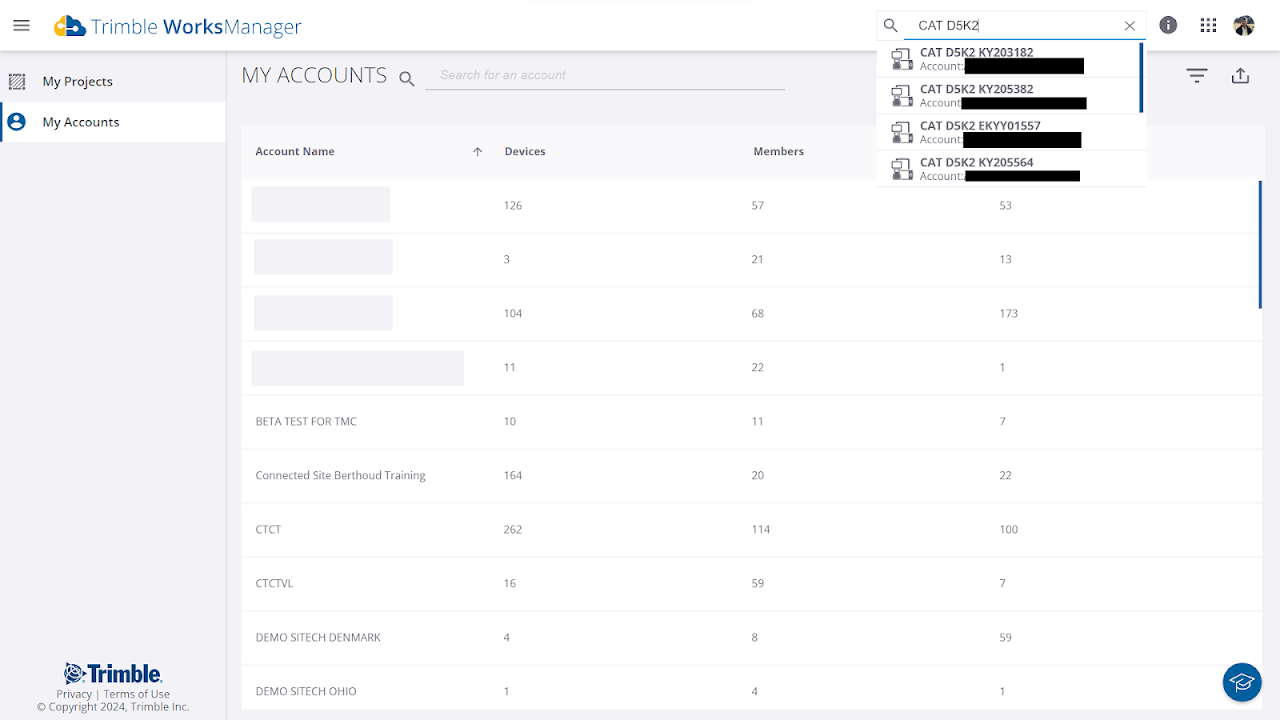This screenshot has height=720, width=1280.
Task: Click the Trimble WorksManager logo
Action: pos(178,26)
